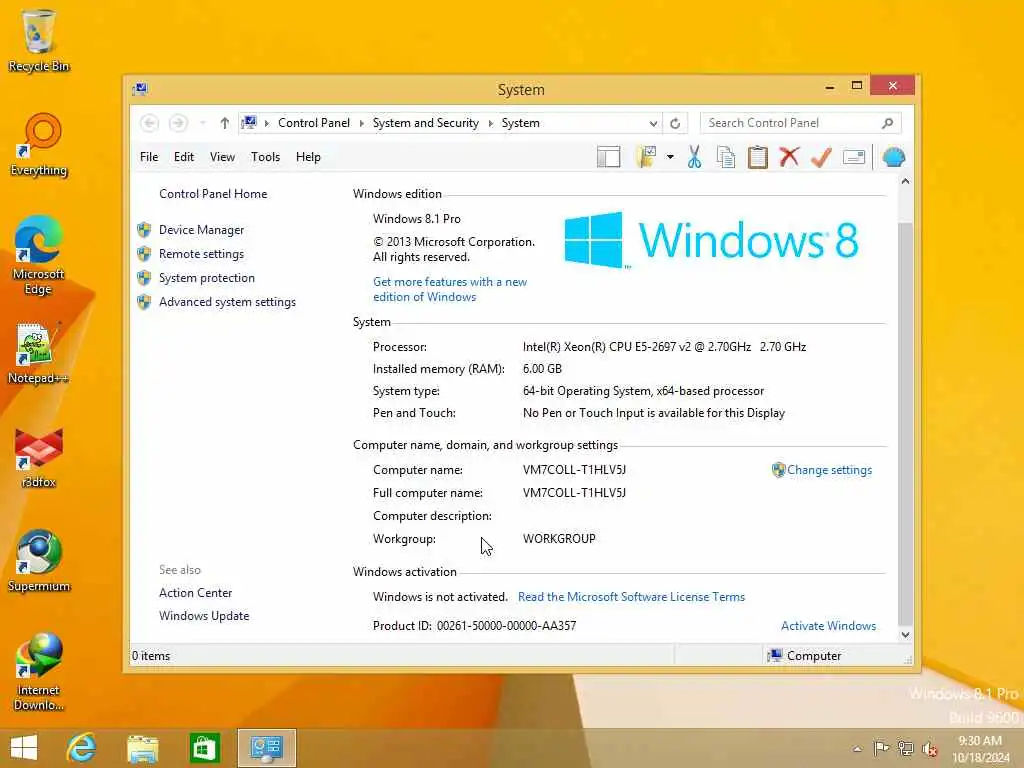1024x768 pixels.
Task: Click the vertical scrollbar thumb
Action: click(905, 423)
